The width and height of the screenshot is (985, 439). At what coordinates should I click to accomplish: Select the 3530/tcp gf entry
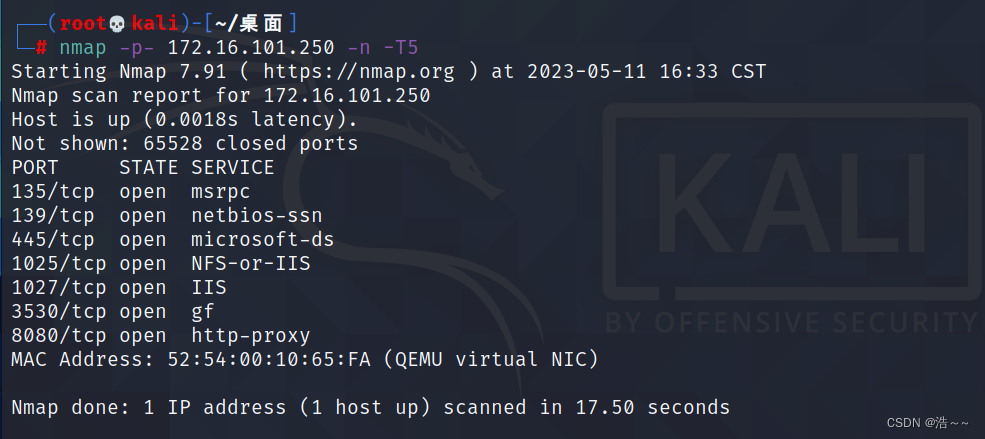[112, 311]
